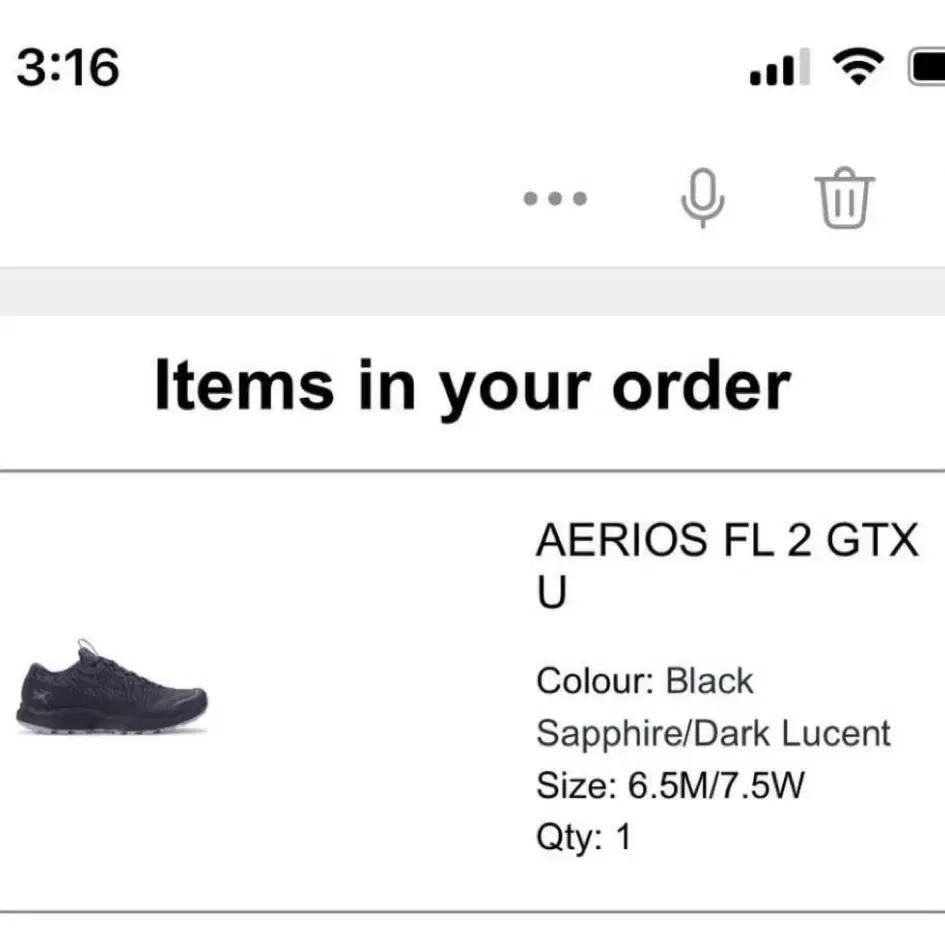Click the 'Size:' label
Image resolution: width=945 pixels, height=945 pixels.
[x=576, y=785]
